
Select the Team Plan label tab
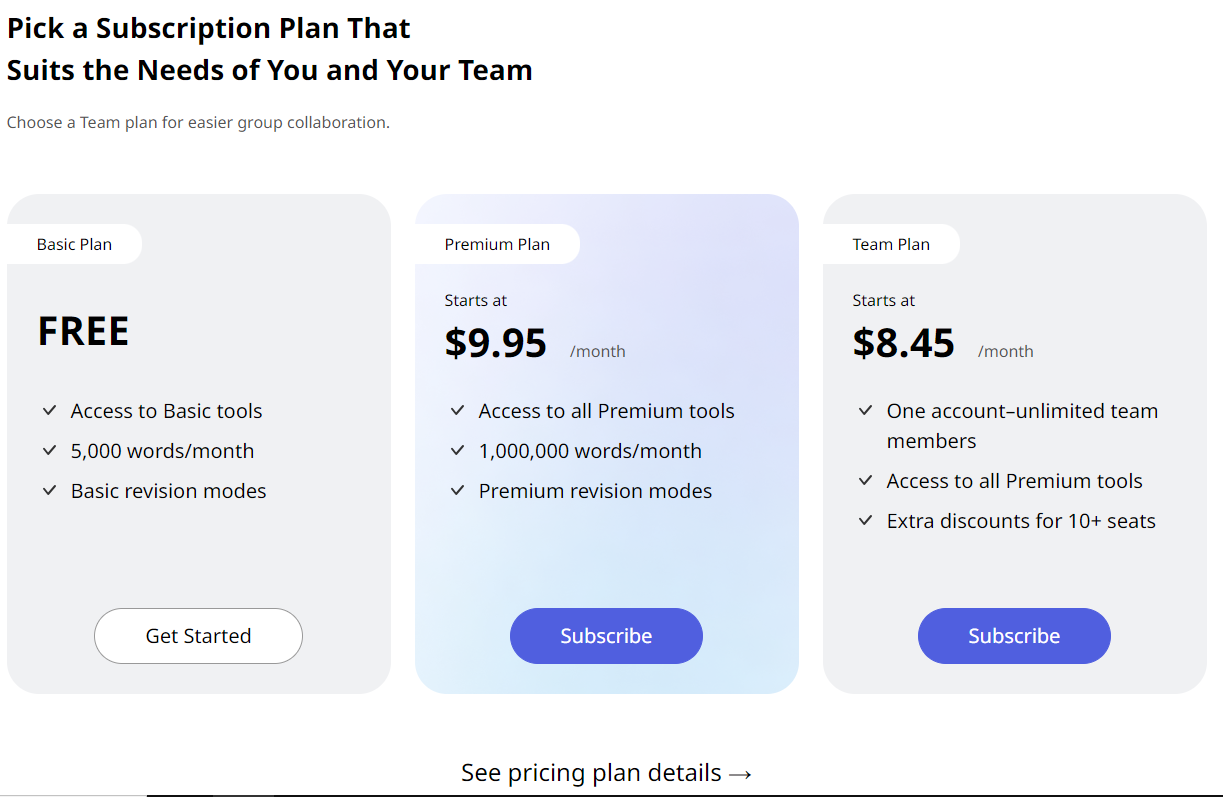(x=891, y=244)
